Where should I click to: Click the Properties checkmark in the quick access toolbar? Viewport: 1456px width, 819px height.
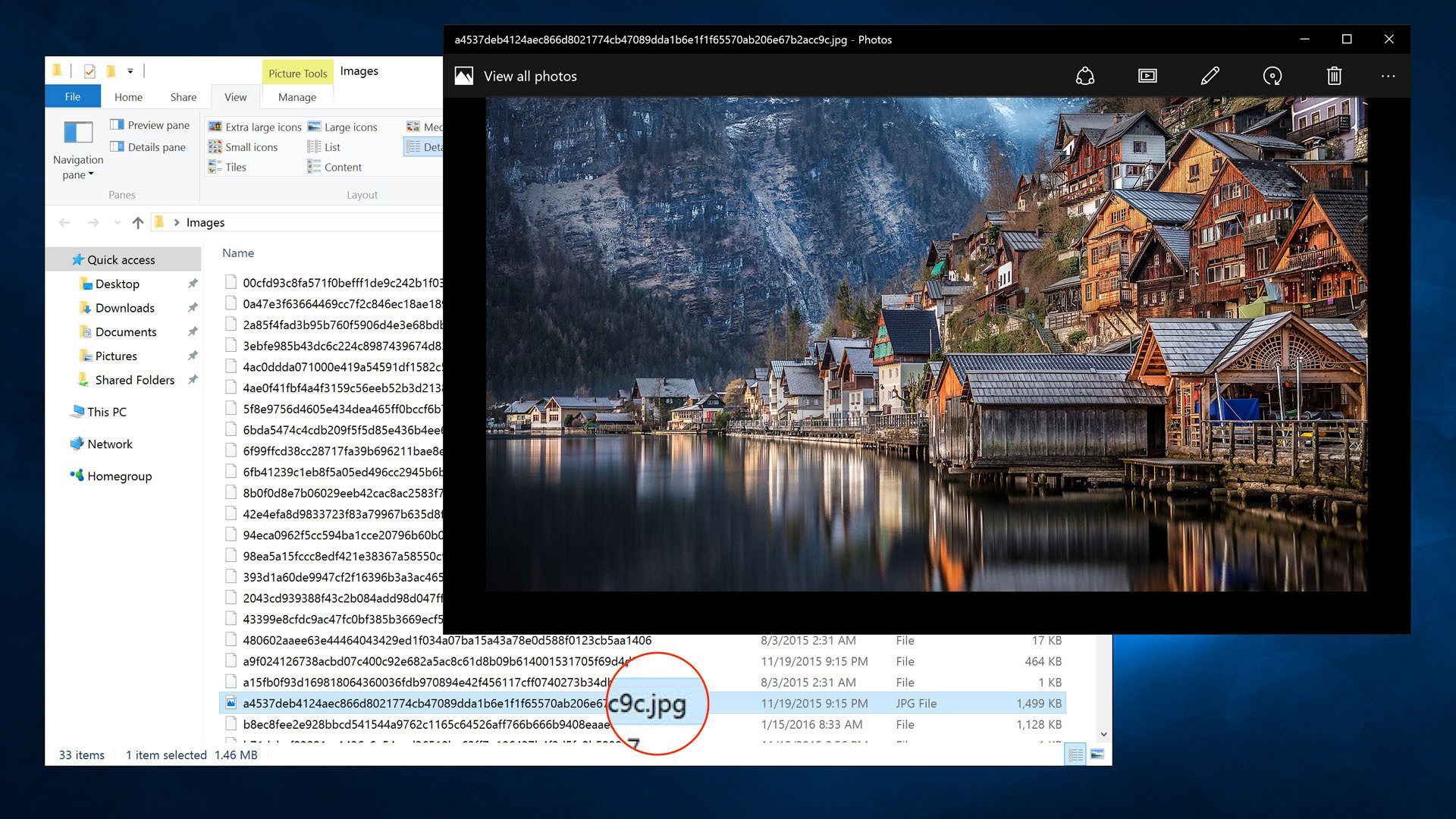(x=89, y=71)
